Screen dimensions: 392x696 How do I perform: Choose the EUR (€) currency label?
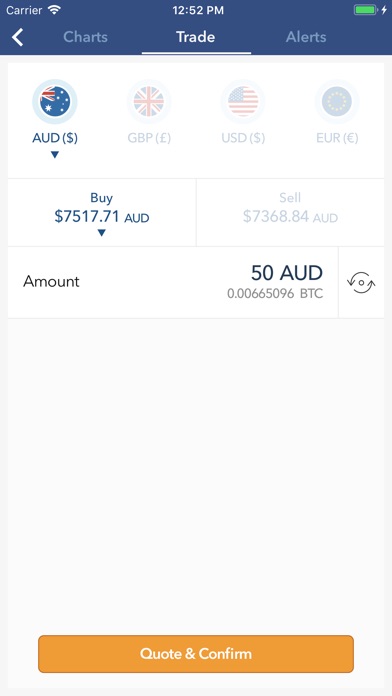click(337, 138)
